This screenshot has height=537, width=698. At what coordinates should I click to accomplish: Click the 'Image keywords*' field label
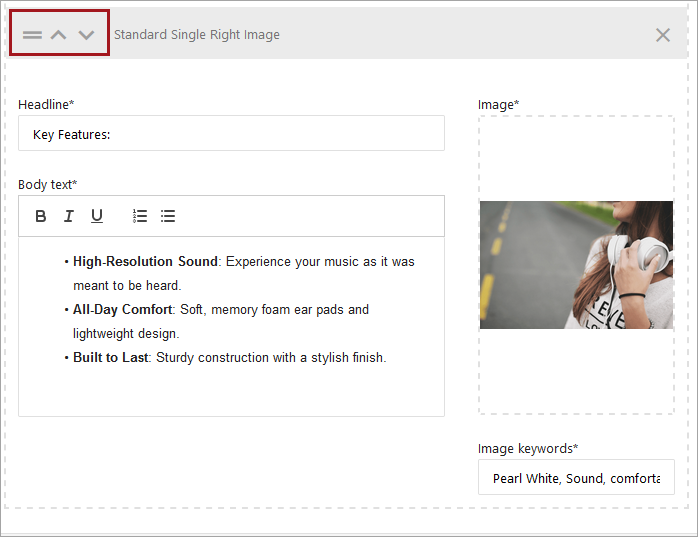pos(528,448)
